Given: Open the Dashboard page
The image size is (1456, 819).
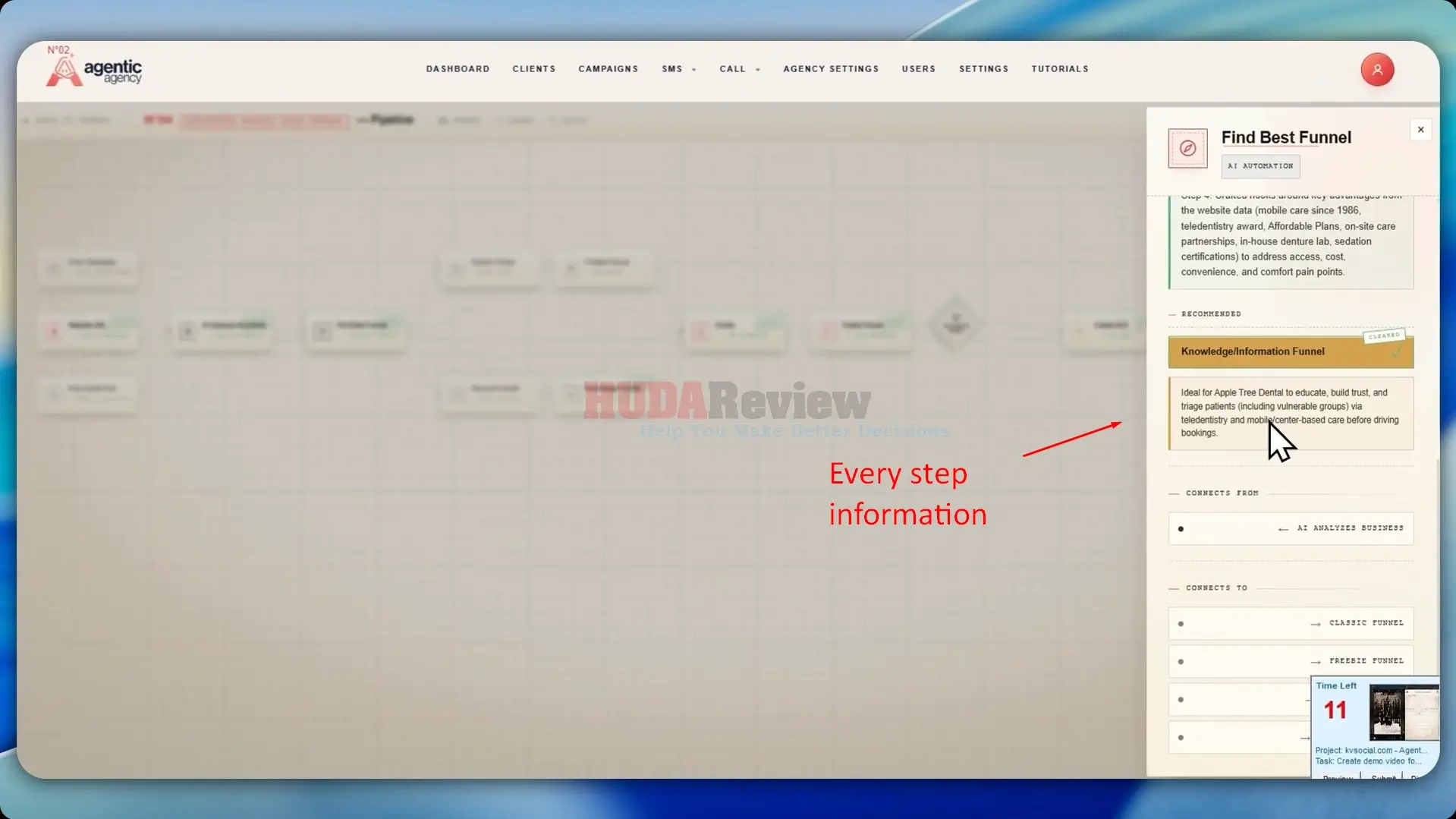Looking at the screenshot, I should click(x=458, y=69).
